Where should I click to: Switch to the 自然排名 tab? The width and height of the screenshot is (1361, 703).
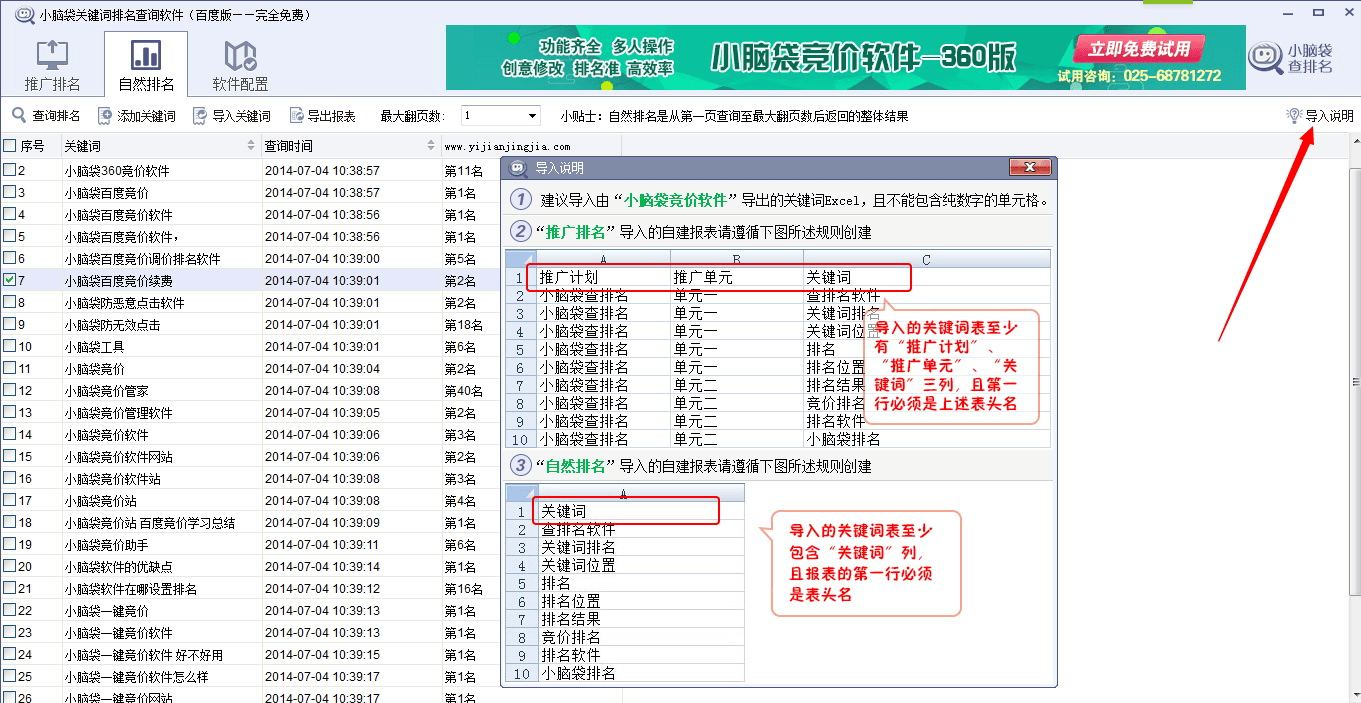(146, 65)
